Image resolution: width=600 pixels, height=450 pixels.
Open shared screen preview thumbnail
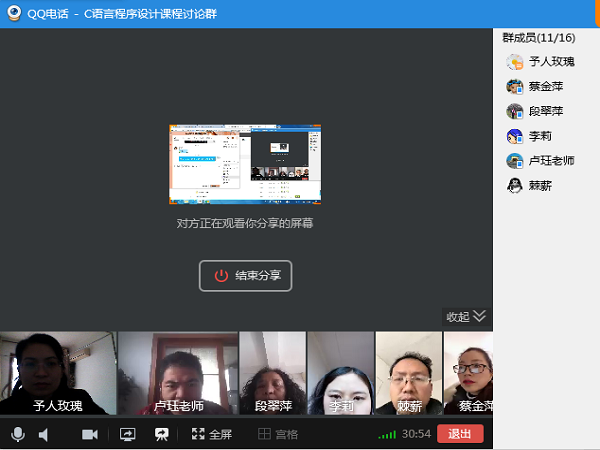click(x=245, y=164)
